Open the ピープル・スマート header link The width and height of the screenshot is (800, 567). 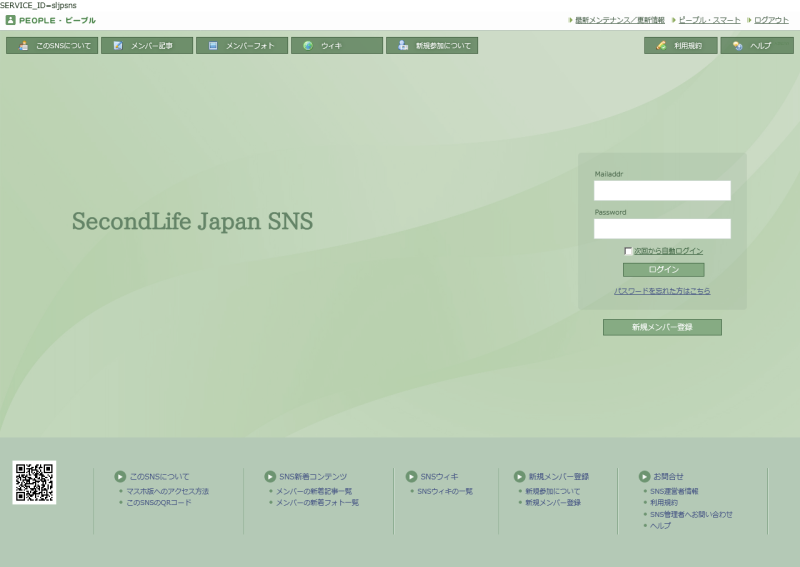click(709, 20)
